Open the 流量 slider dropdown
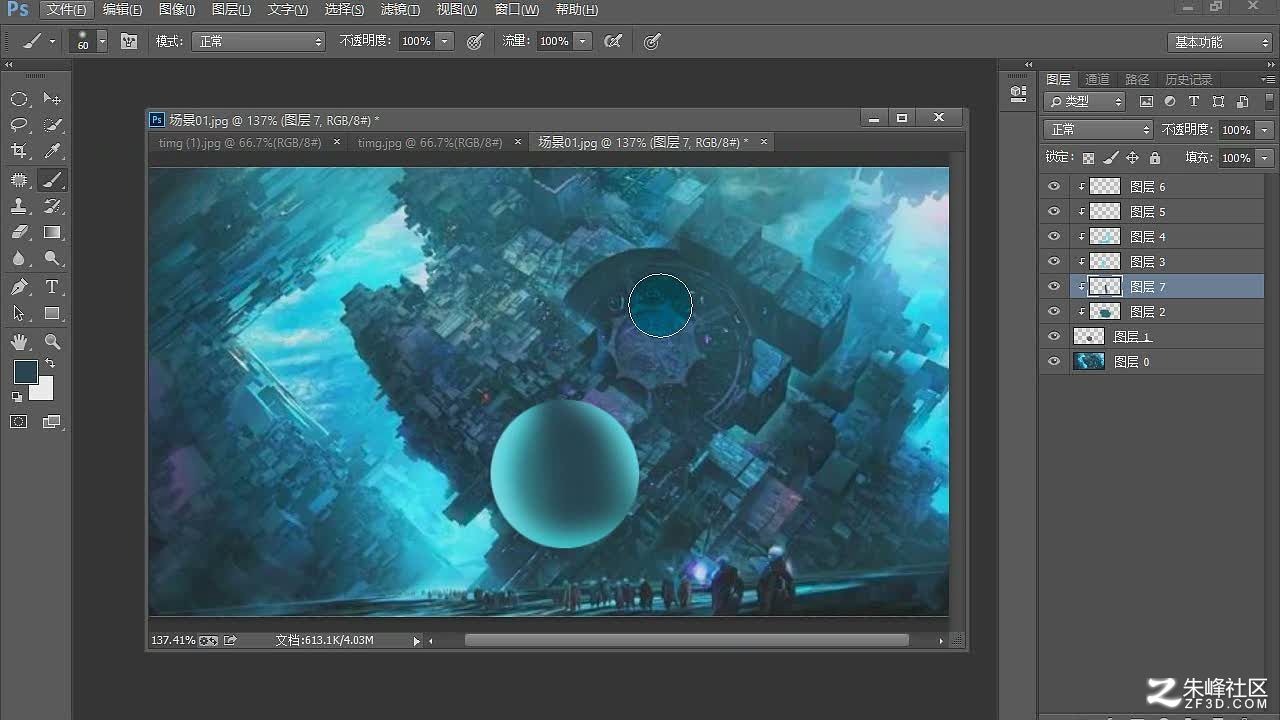This screenshot has width=1280, height=720. point(583,41)
